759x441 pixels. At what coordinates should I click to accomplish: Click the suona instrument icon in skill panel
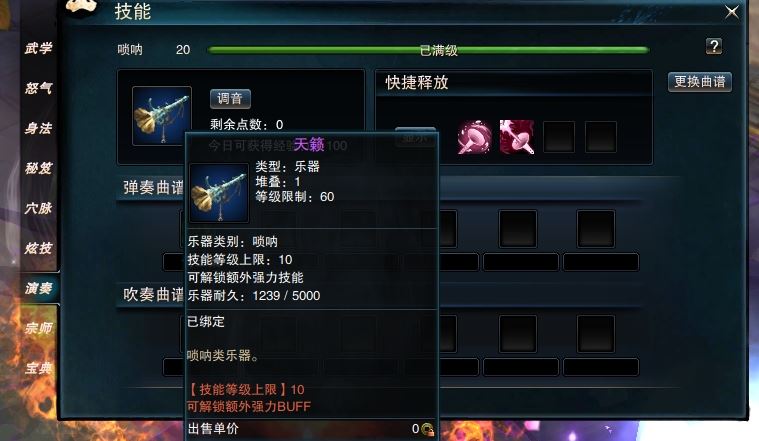click(x=162, y=116)
